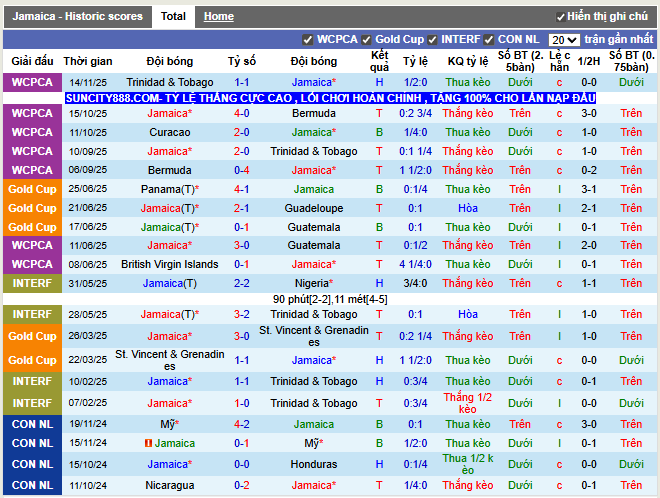The image size is (660, 498).
Task: Click the Thời gian column header
Action: coord(88,61)
